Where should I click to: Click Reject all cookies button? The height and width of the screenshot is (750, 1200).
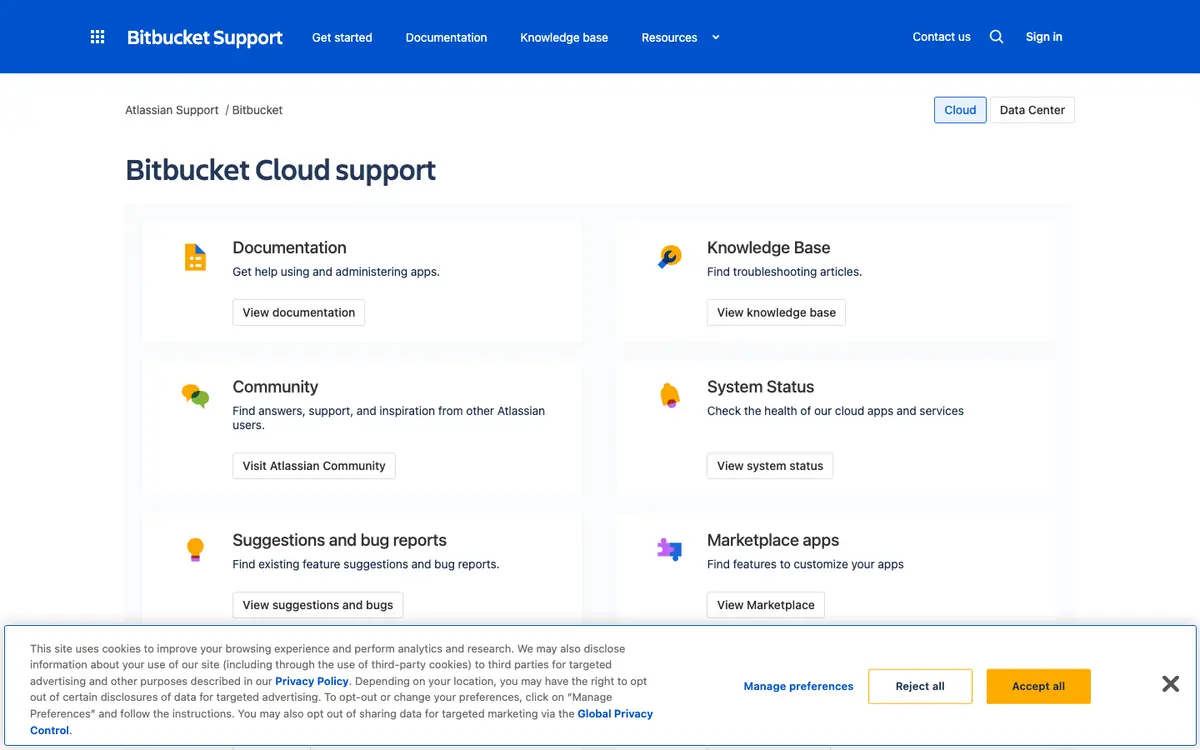coord(920,686)
